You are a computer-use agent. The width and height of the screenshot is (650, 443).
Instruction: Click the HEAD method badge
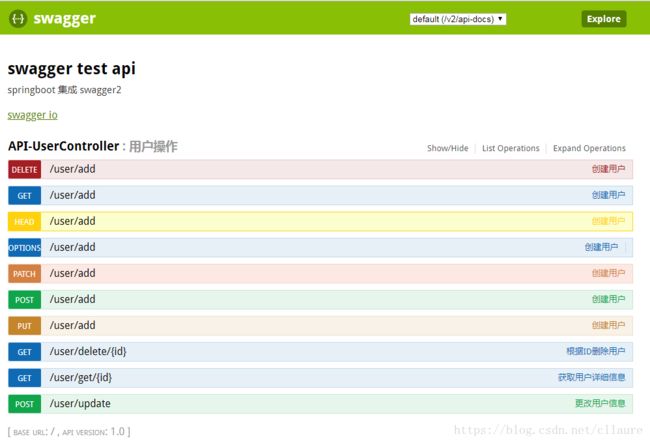coord(24,222)
